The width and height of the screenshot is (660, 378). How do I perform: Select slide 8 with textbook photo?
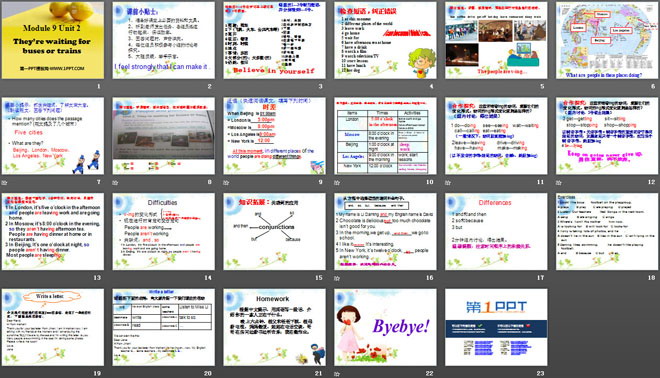point(163,136)
